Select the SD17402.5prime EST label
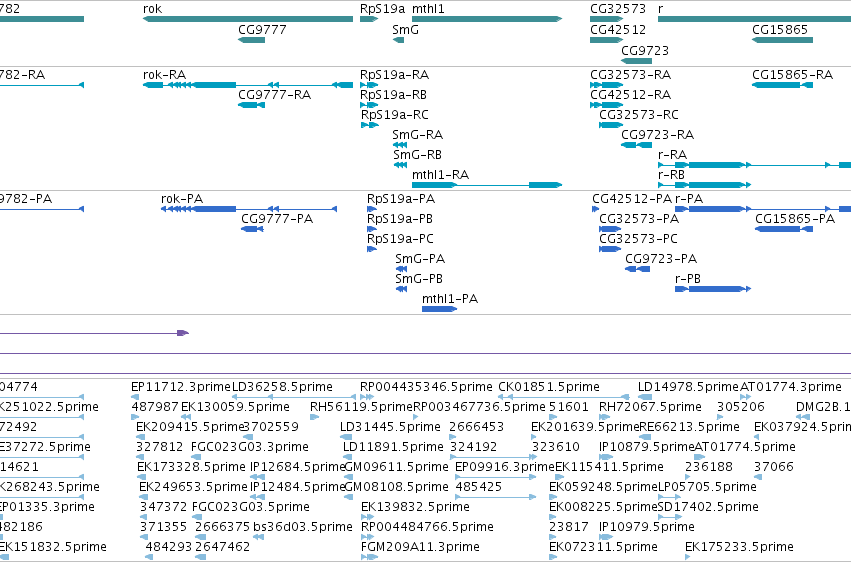Screen dimensions: 851x562 click(708, 507)
